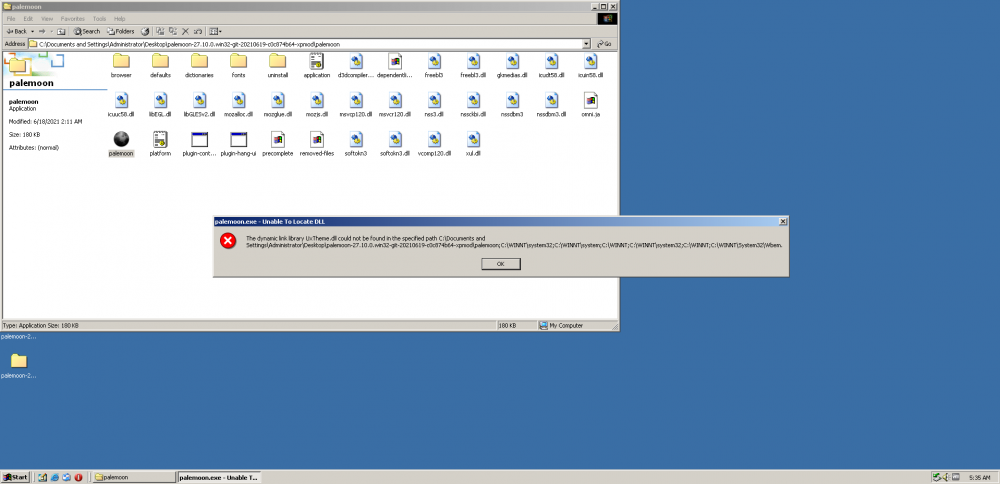Select the xul.dll file icon
Viewport: 1000px width, 484px height.
click(473, 139)
